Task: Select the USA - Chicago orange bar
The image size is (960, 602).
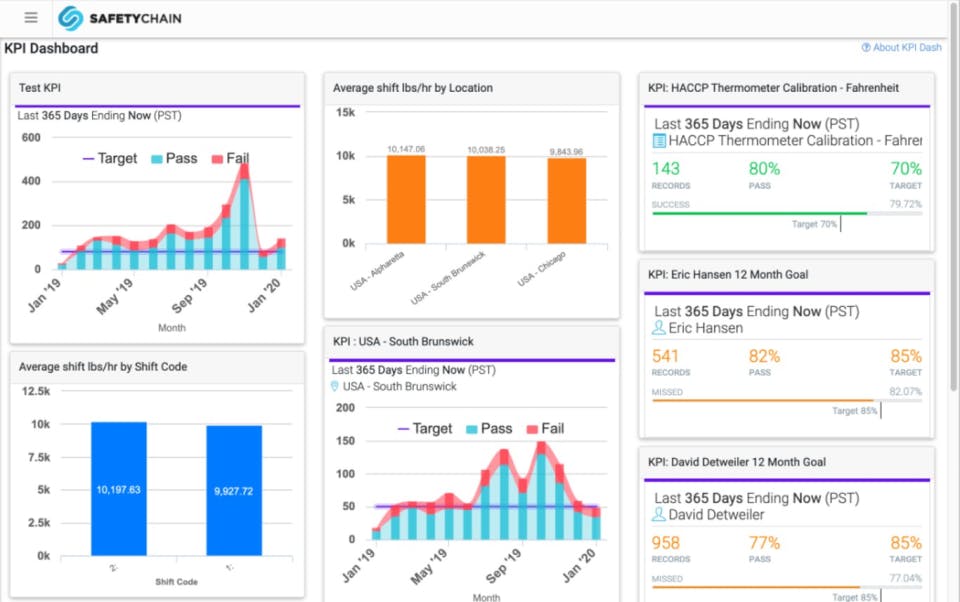Action: click(x=566, y=201)
